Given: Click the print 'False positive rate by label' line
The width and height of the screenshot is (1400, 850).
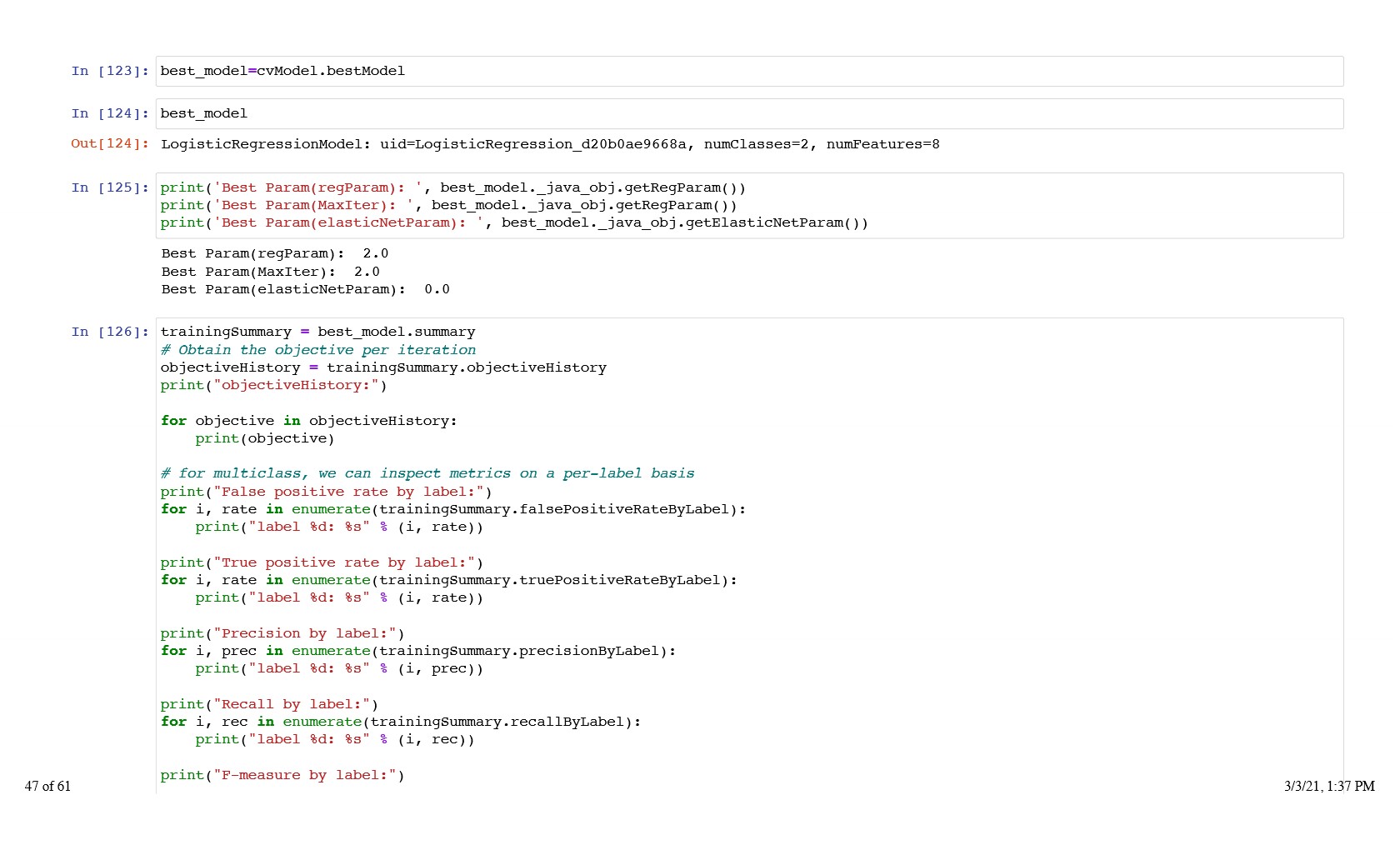Looking at the screenshot, I should pyautogui.click(x=326, y=492).
